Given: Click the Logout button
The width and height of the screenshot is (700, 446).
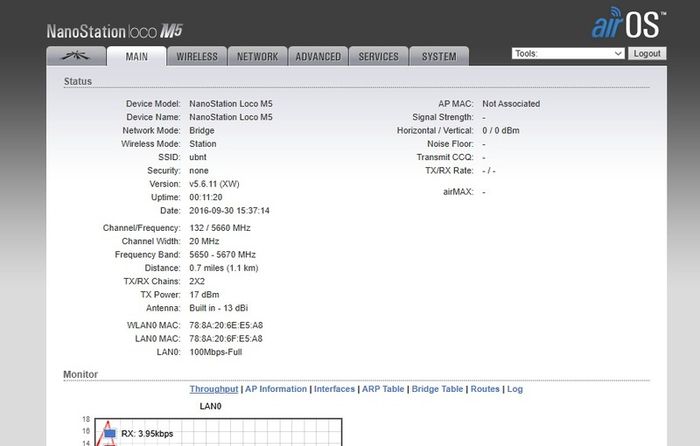Looking at the screenshot, I should (x=647, y=54).
